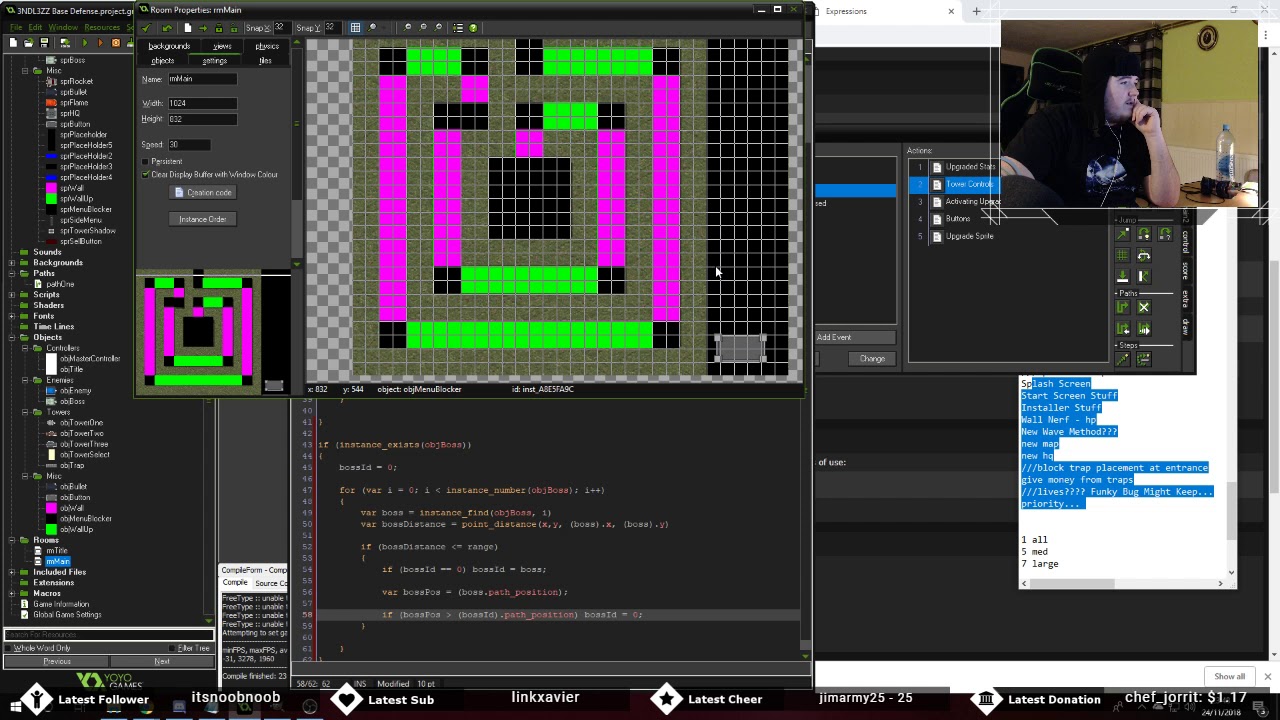Screen dimensions: 1280x720
Task: Open the draw actions tab
Action: tap(1186, 327)
